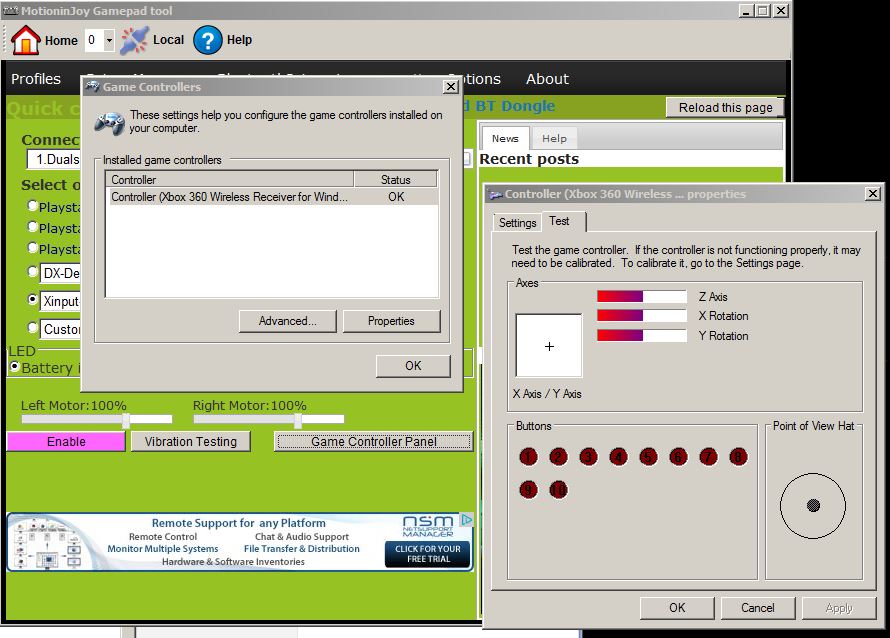Adjust the Left Motor slider thumb
Viewport: 890px width, 638px height.
[126, 419]
